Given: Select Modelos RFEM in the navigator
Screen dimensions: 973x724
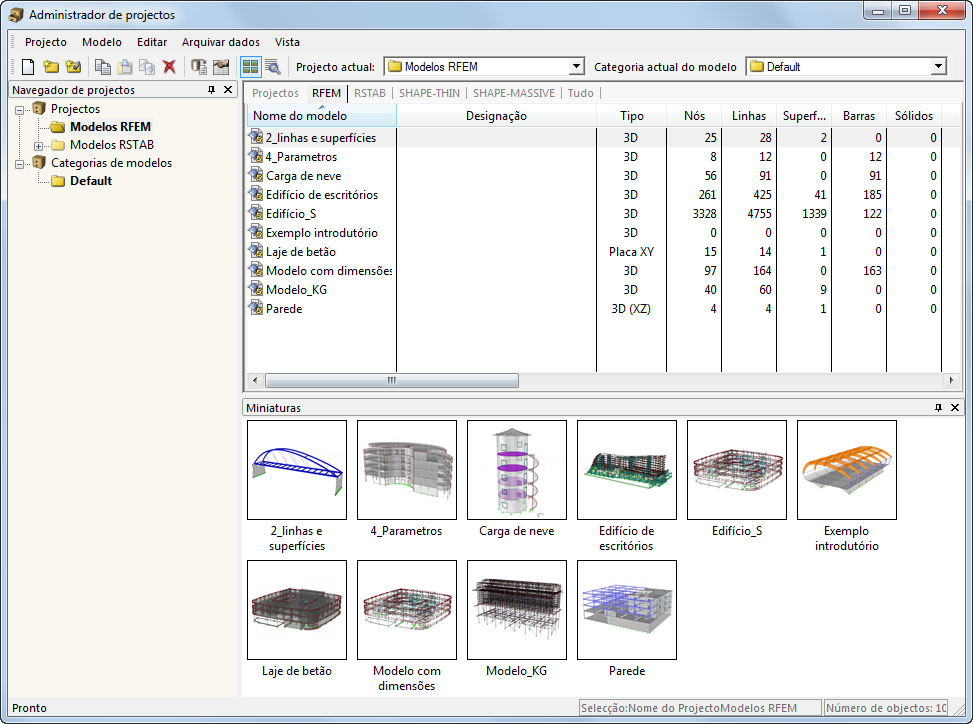Looking at the screenshot, I should [x=110, y=127].
